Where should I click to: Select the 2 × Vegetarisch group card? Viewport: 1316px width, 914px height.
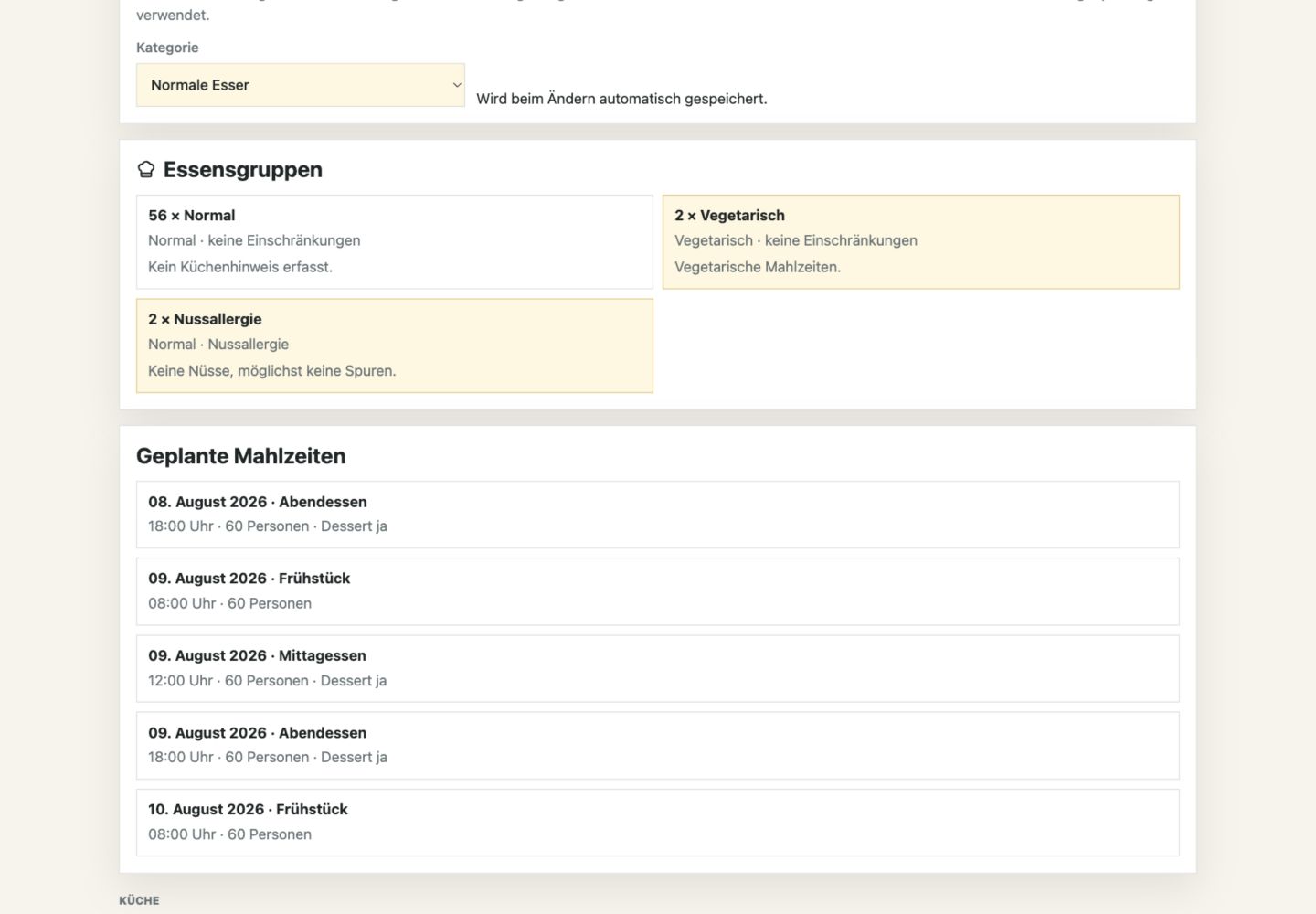coord(921,242)
